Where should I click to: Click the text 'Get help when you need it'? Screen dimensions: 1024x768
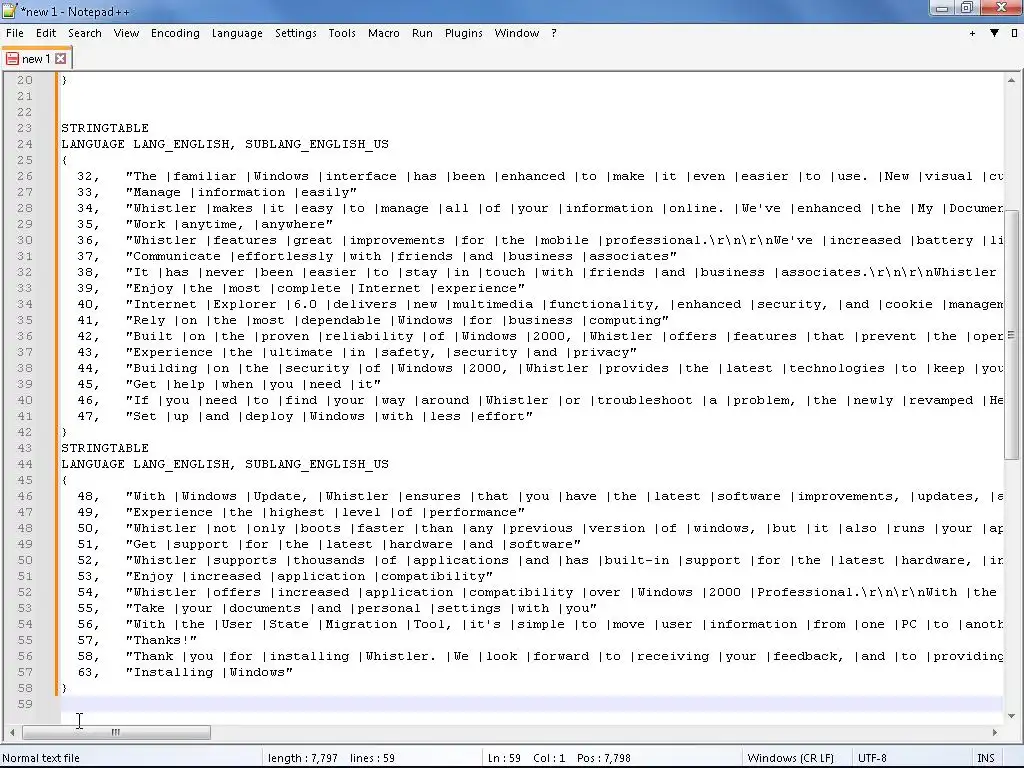click(x=253, y=384)
